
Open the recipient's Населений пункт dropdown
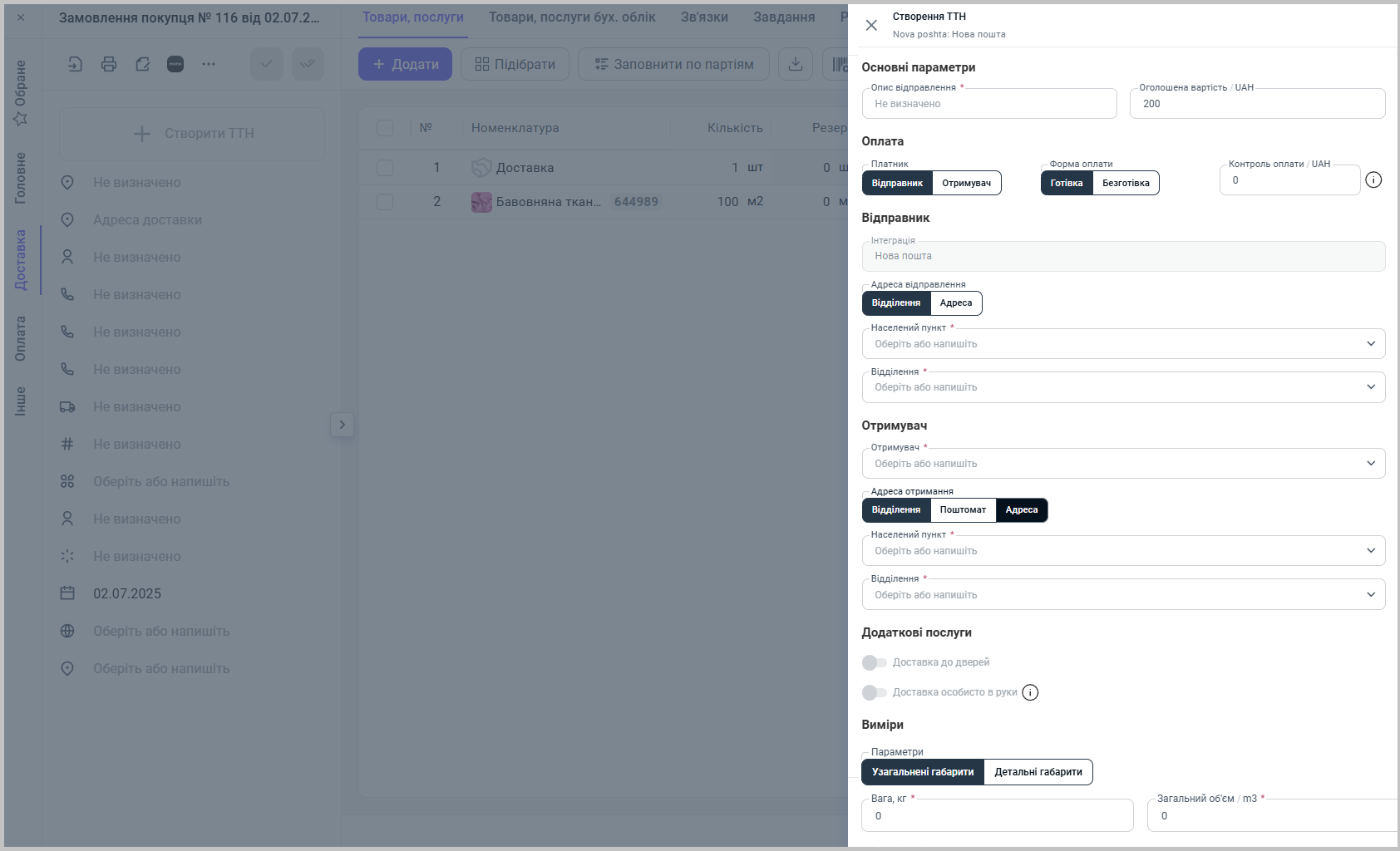point(1123,551)
